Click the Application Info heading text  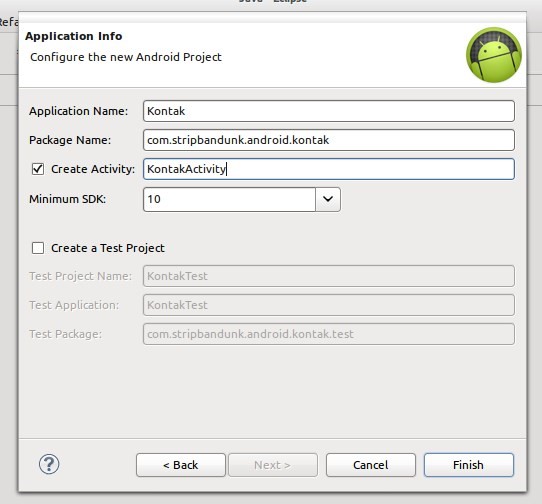pyautogui.click(x=74, y=36)
